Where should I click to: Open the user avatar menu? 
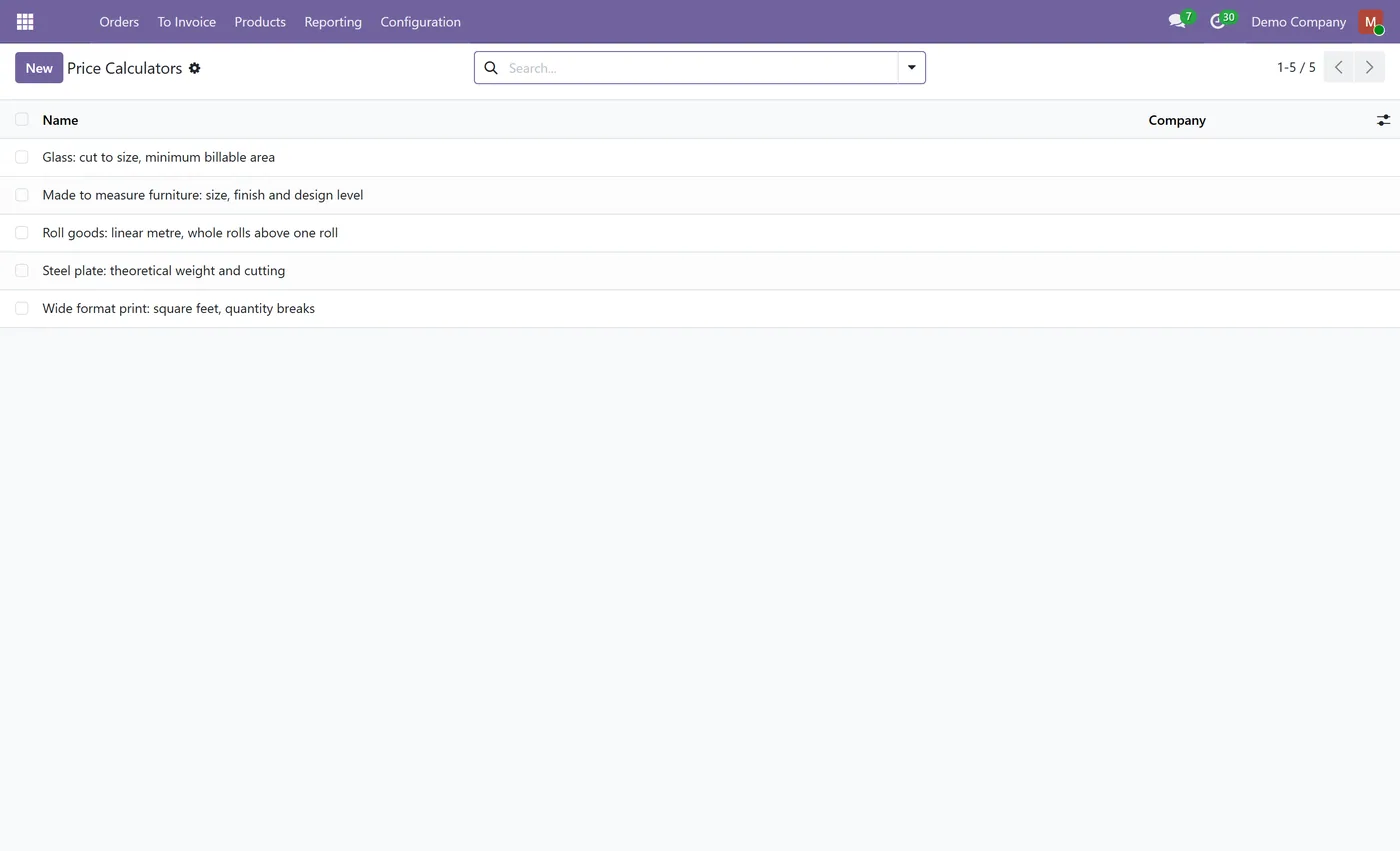pos(1371,21)
